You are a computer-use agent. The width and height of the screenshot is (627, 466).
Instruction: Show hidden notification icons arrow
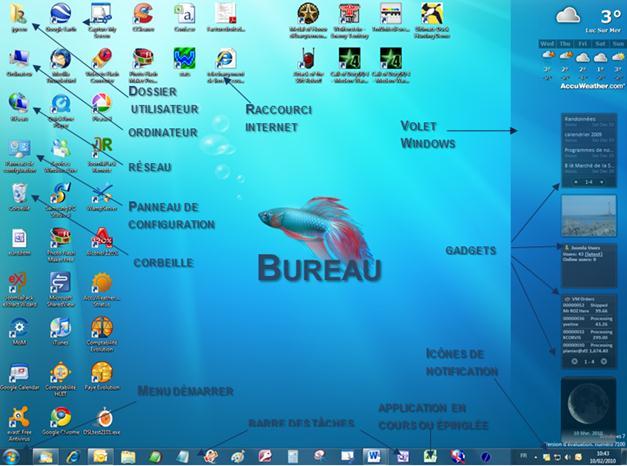tap(536, 457)
